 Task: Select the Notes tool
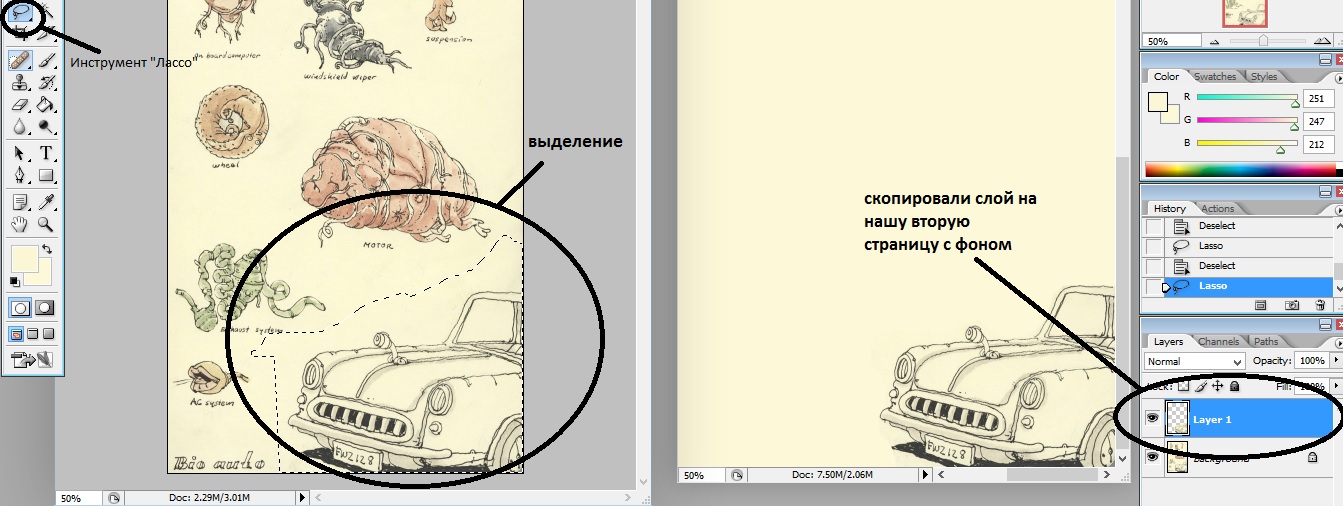(19, 201)
